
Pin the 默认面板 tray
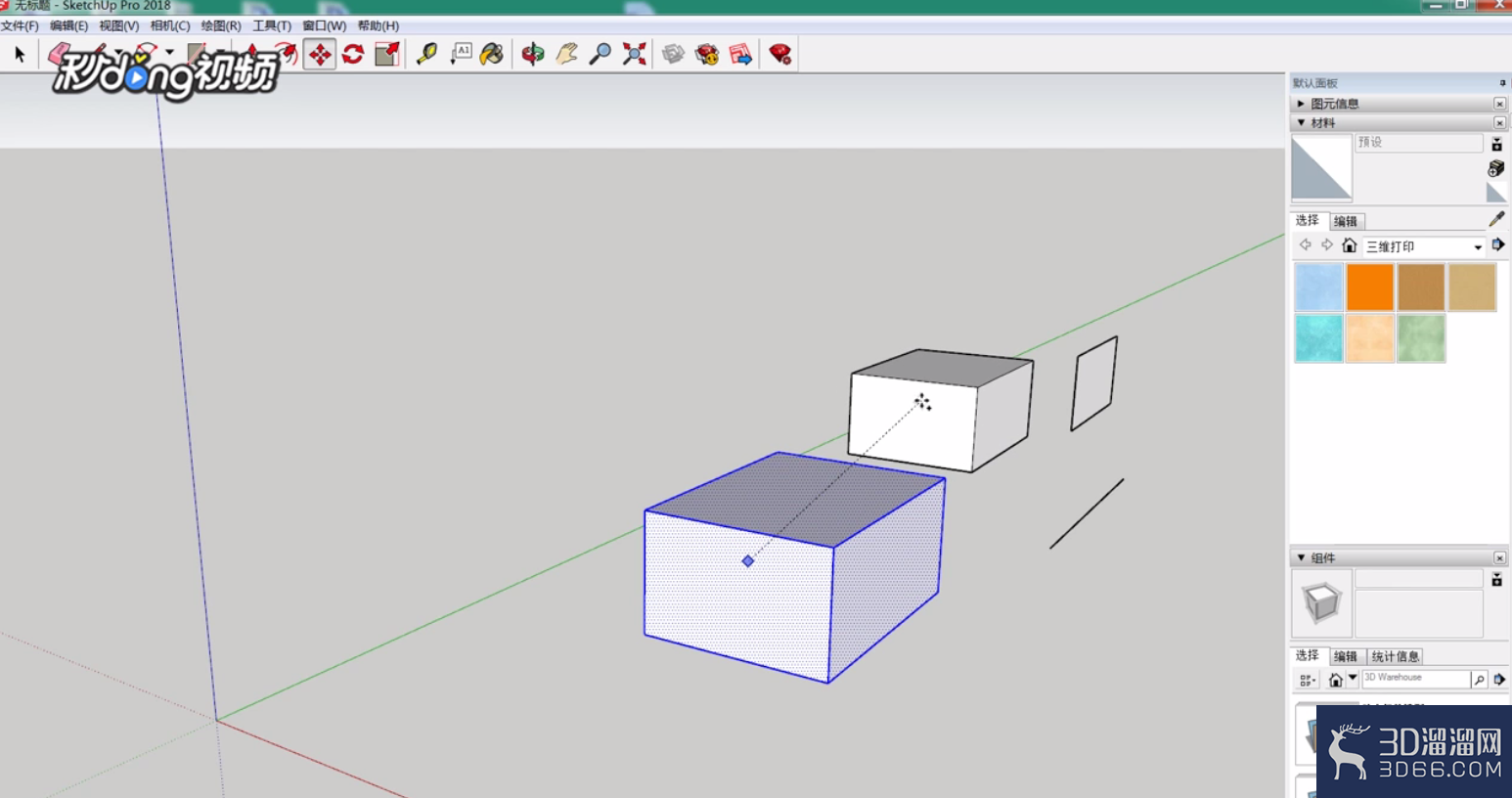[1502, 83]
